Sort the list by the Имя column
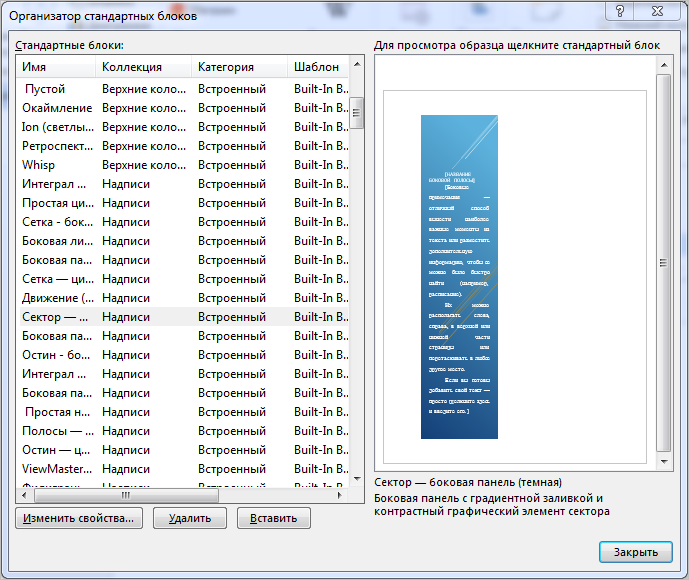 pos(55,67)
